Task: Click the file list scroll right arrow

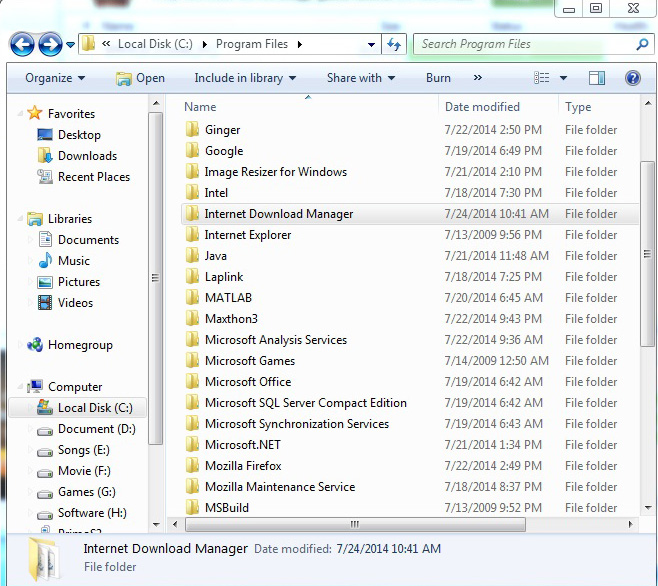Action: click(x=630, y=524)
